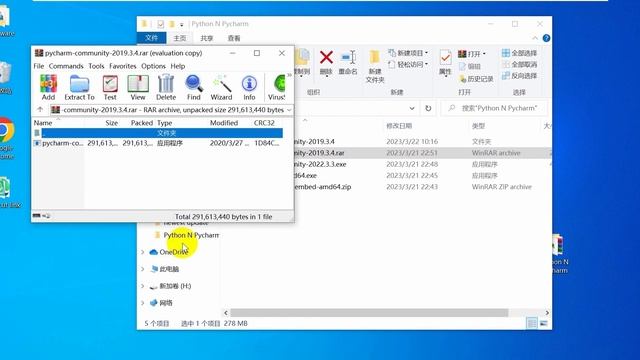640x360 pixels.
Task: Switch to the 查看 ribbon tab
Action: coord(234,38)
